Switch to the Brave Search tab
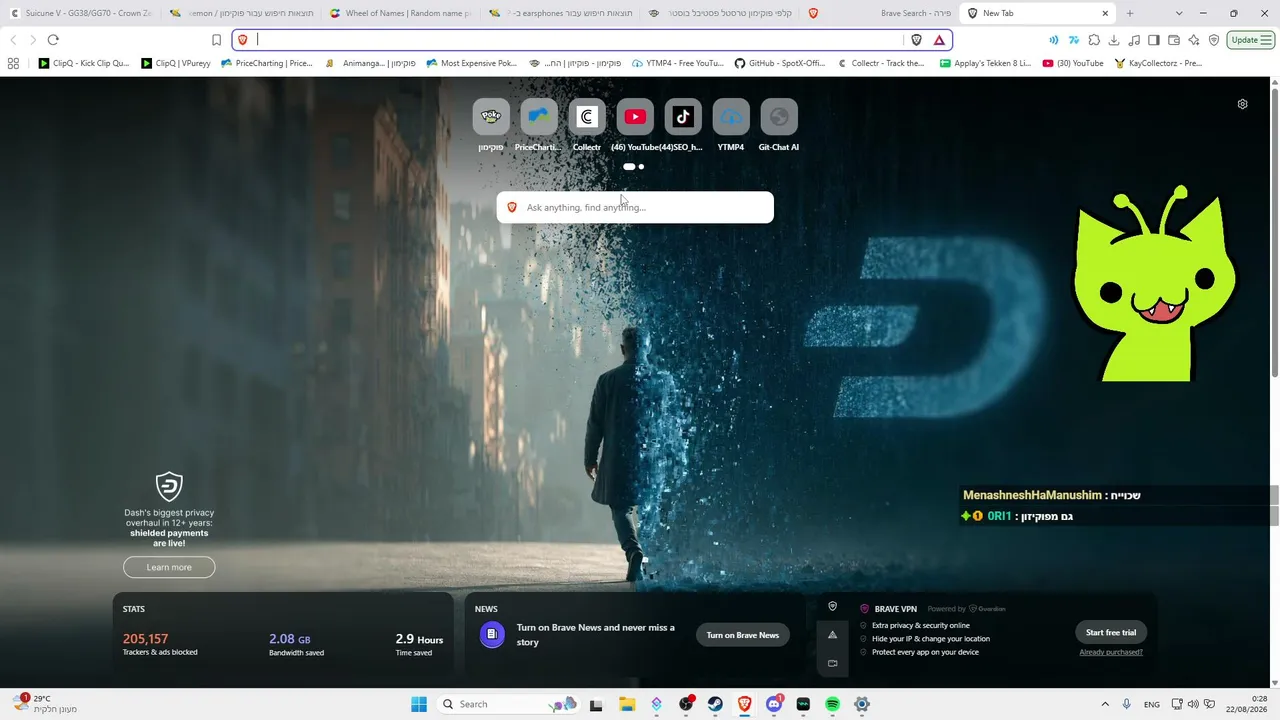Viewport: 1280px width, 720px height. 880,13
